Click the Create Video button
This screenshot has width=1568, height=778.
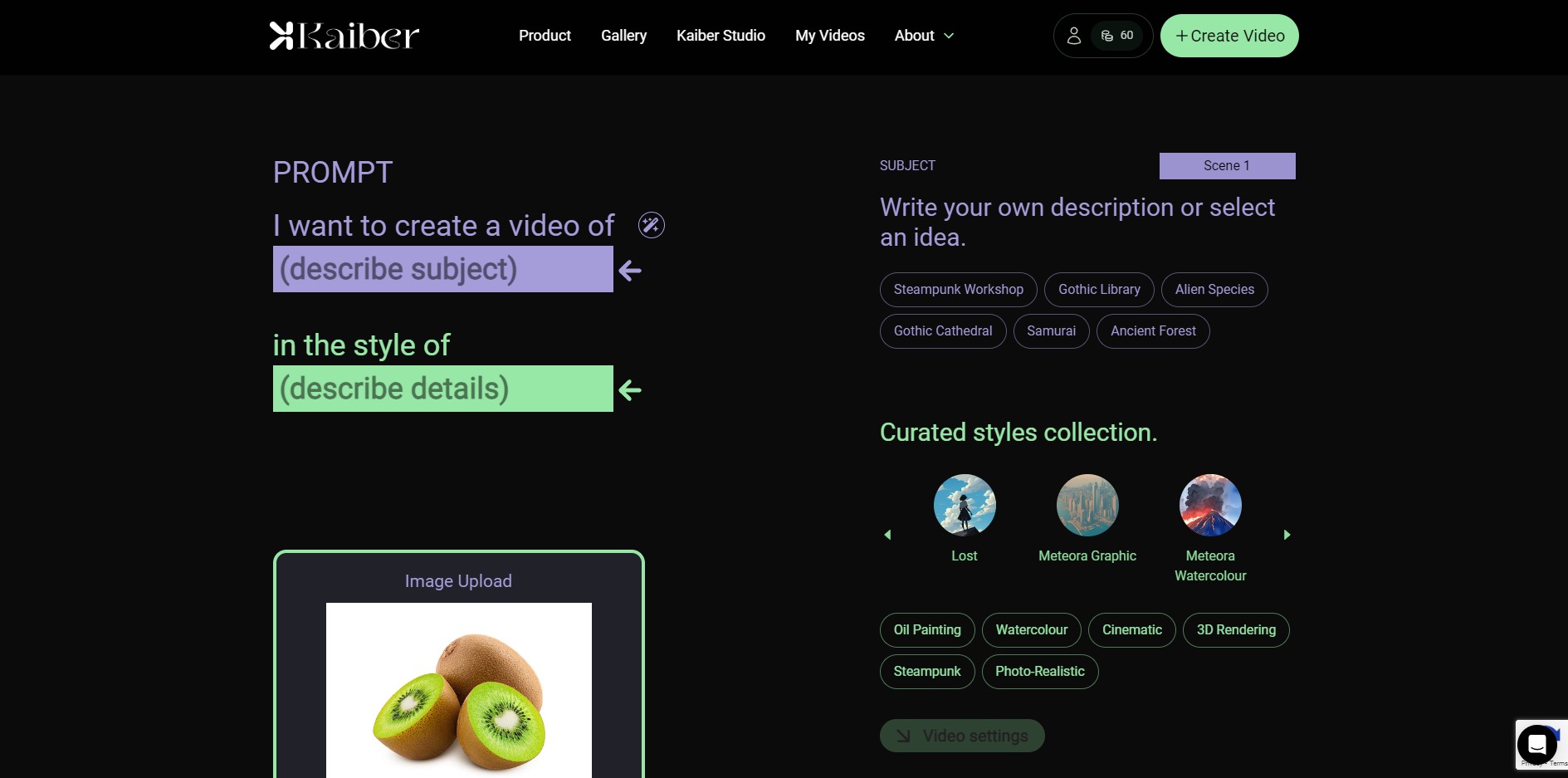[x=1229, y=36]
